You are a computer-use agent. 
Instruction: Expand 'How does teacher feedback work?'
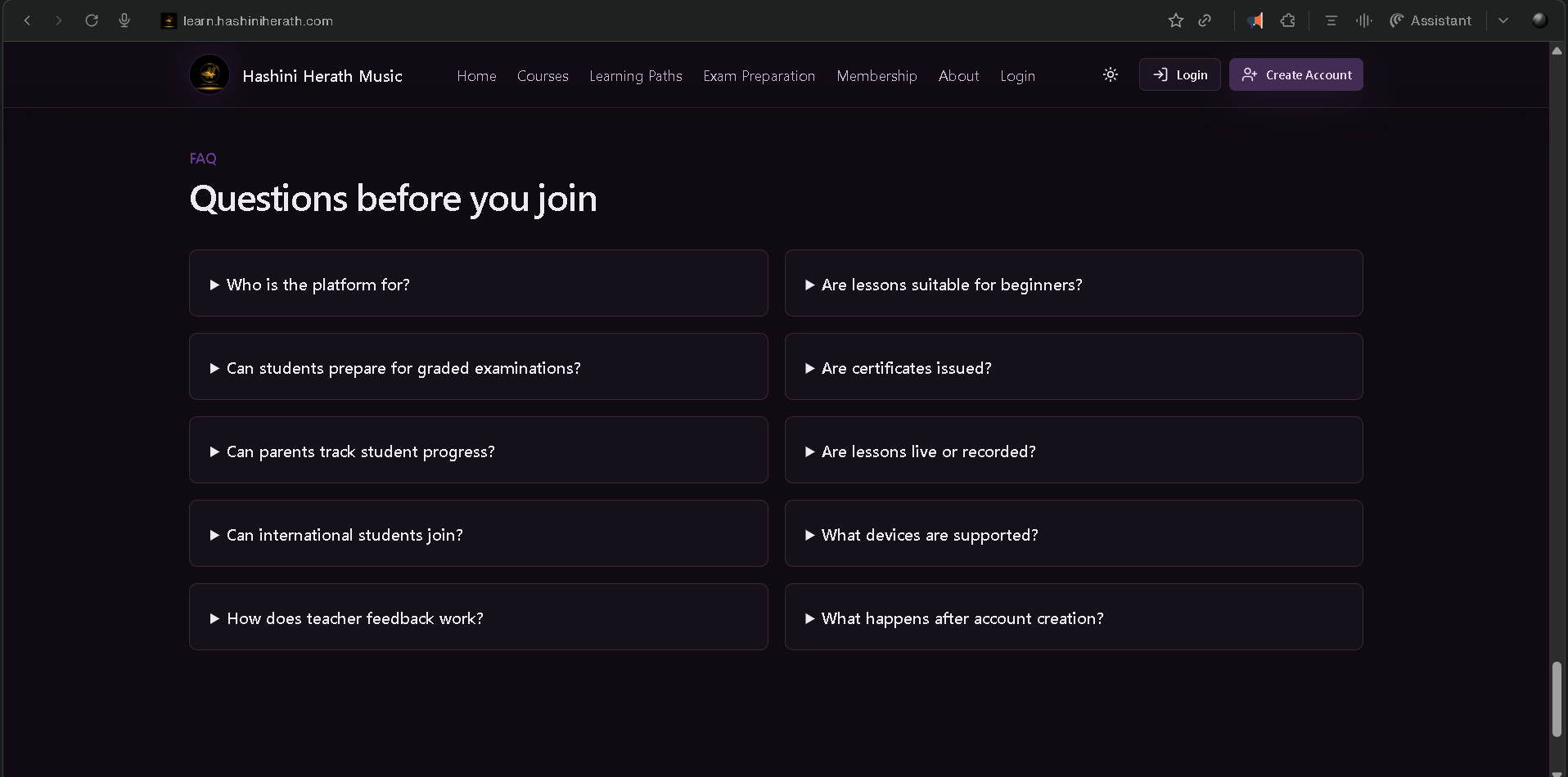(478, 617)
